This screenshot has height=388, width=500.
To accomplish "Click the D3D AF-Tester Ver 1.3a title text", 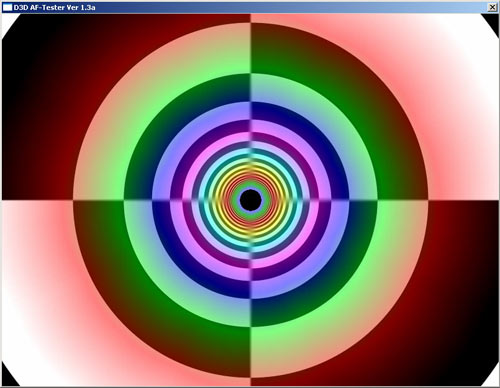I will point(54,7).
